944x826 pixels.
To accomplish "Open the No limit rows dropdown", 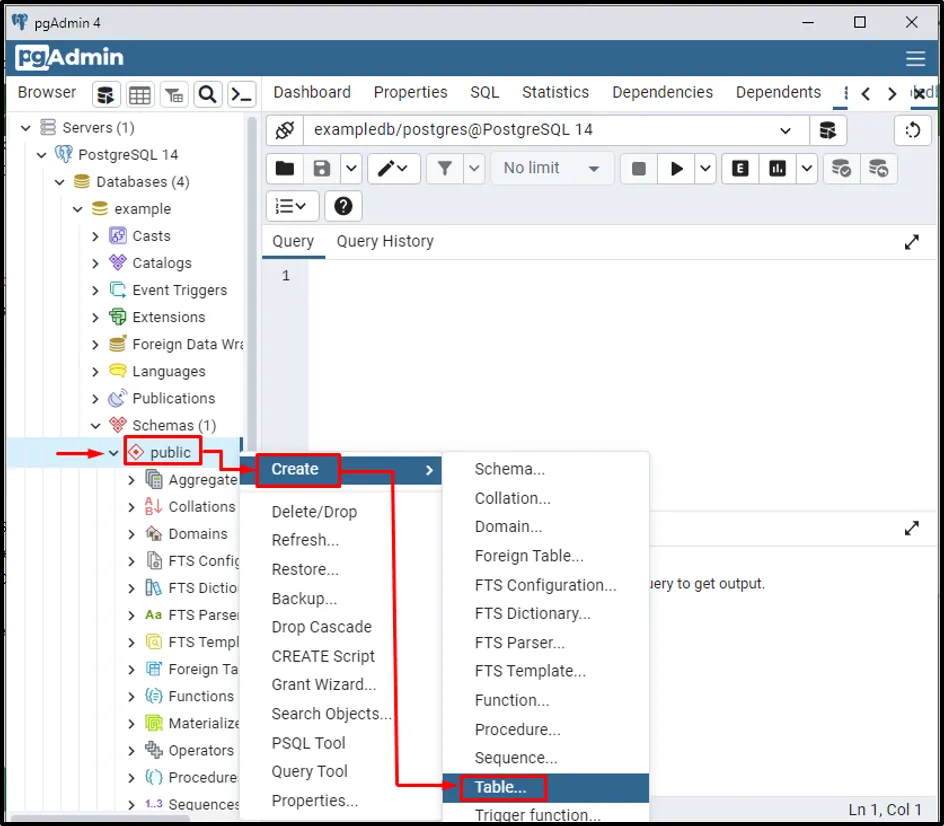I will [551, 168].
